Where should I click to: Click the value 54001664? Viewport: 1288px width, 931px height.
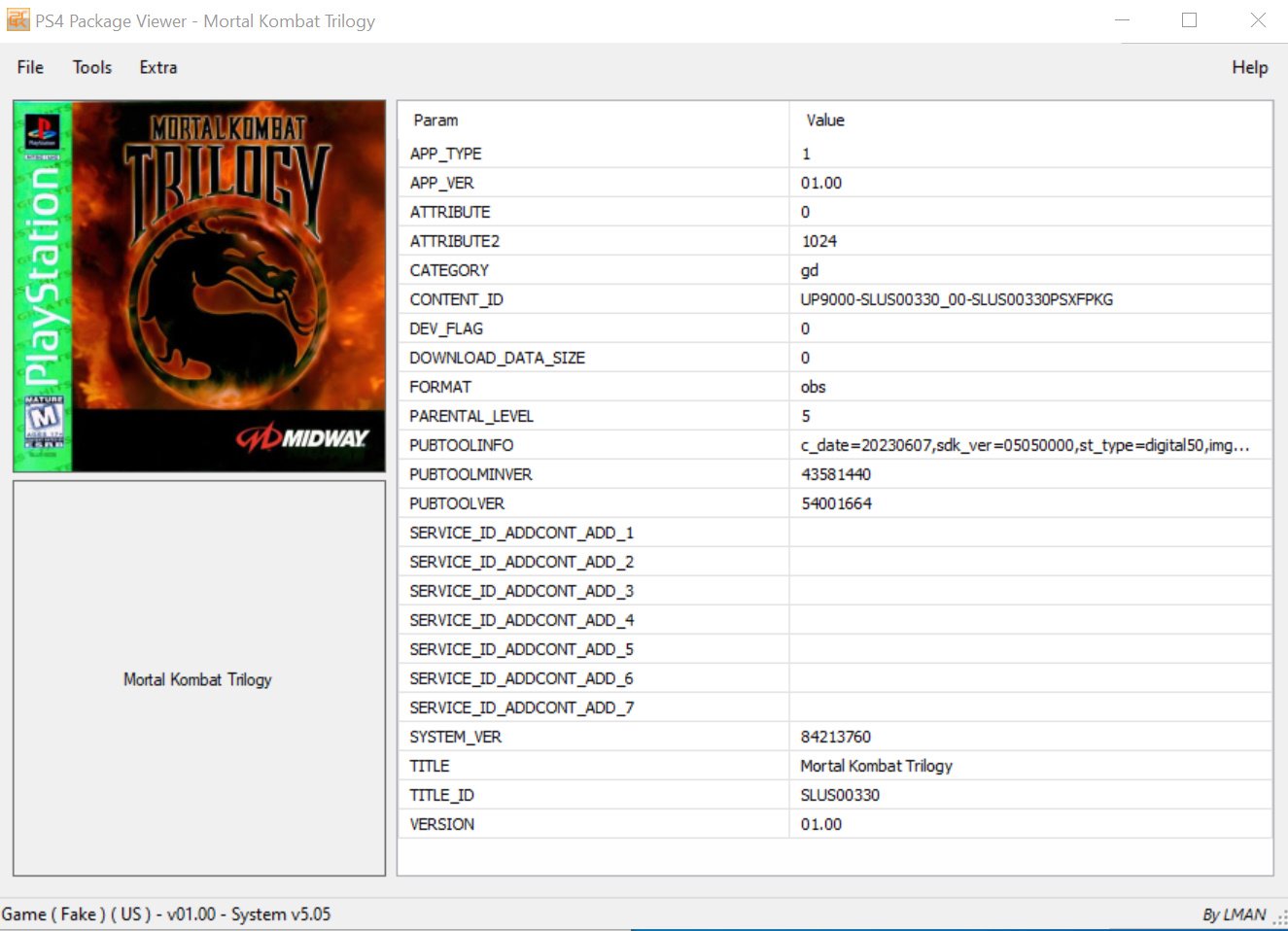tap(836, 503)
